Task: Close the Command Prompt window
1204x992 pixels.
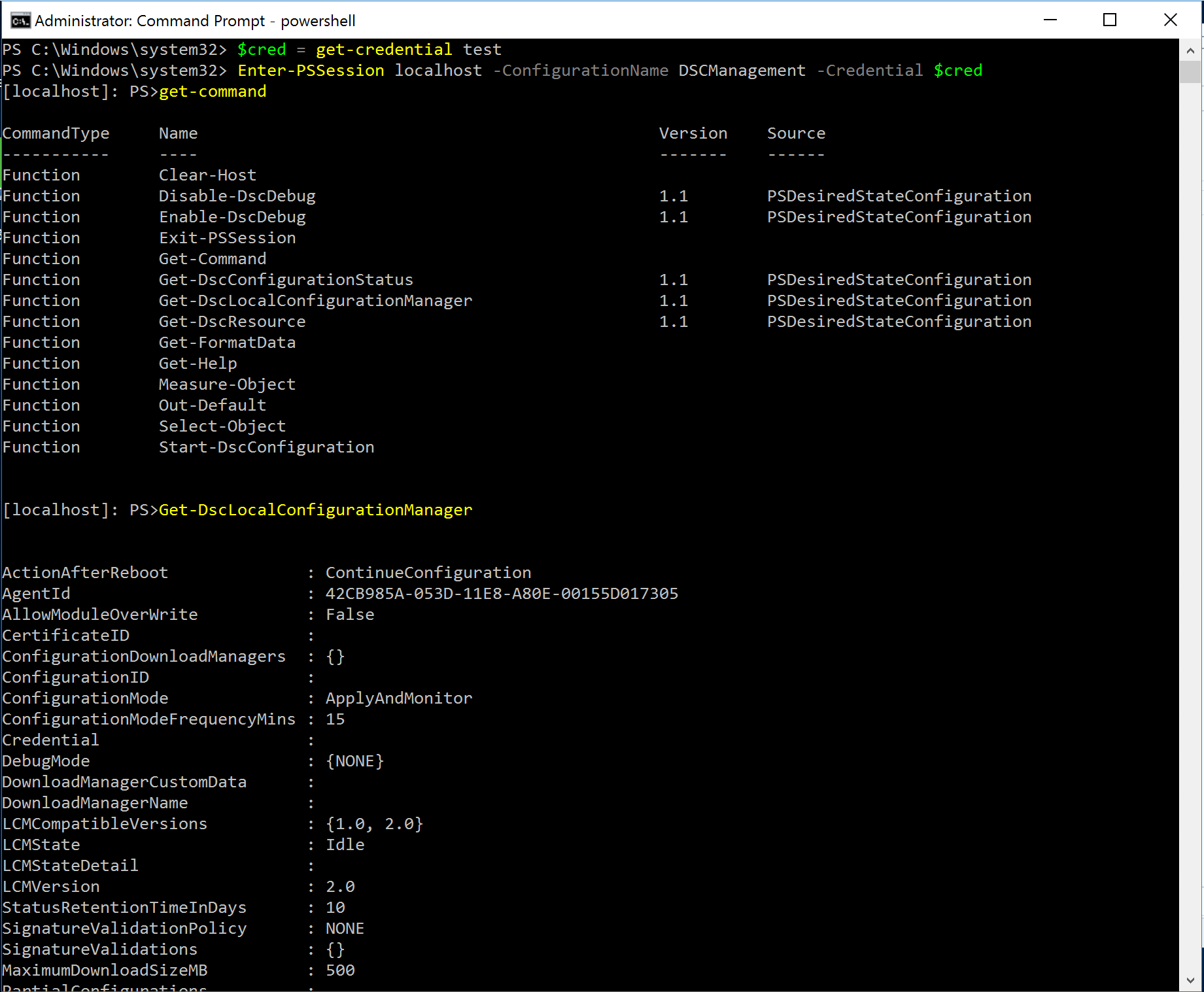Action: point(1171,20)
